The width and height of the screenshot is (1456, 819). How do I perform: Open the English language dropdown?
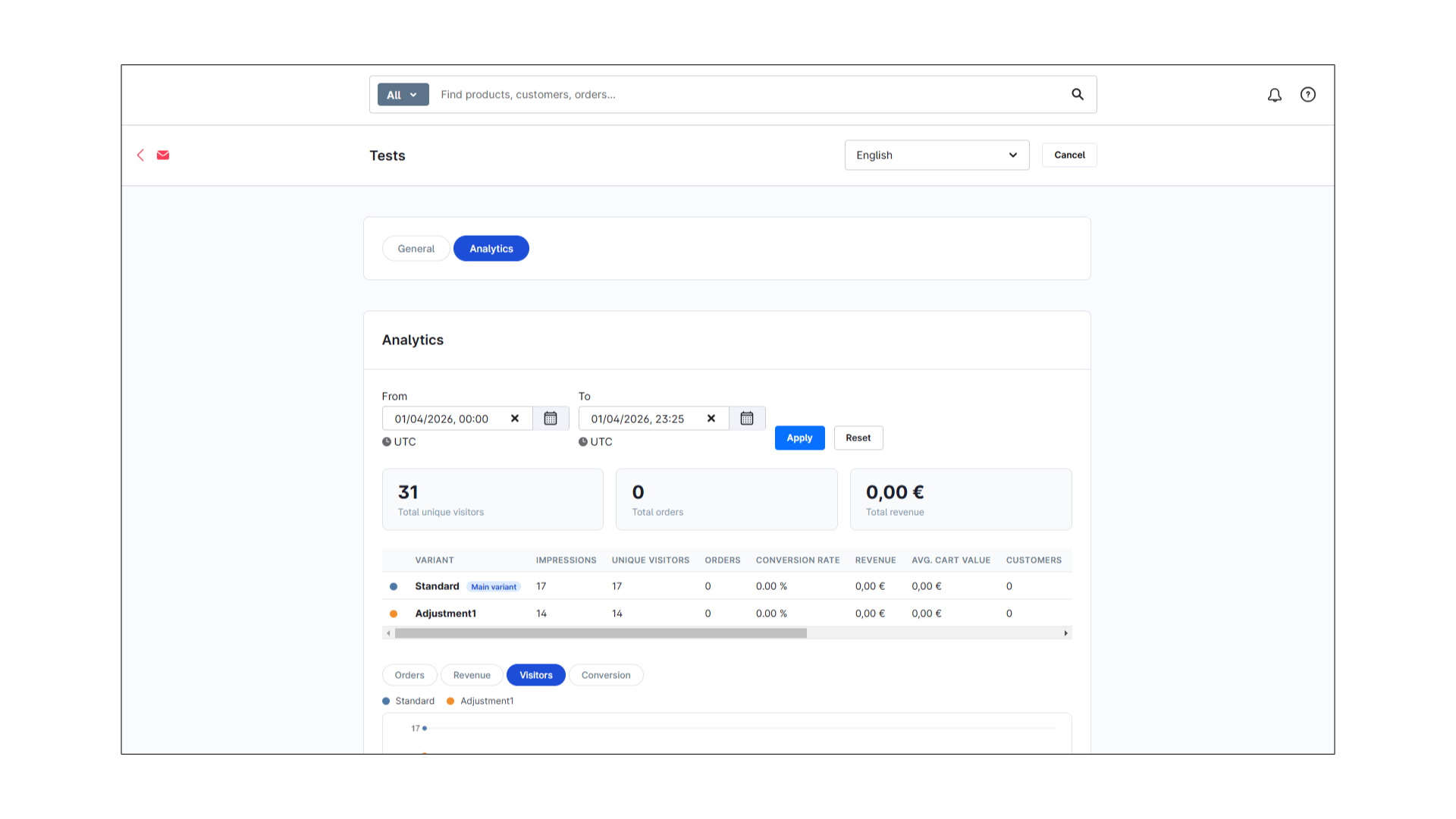(937, 155)
